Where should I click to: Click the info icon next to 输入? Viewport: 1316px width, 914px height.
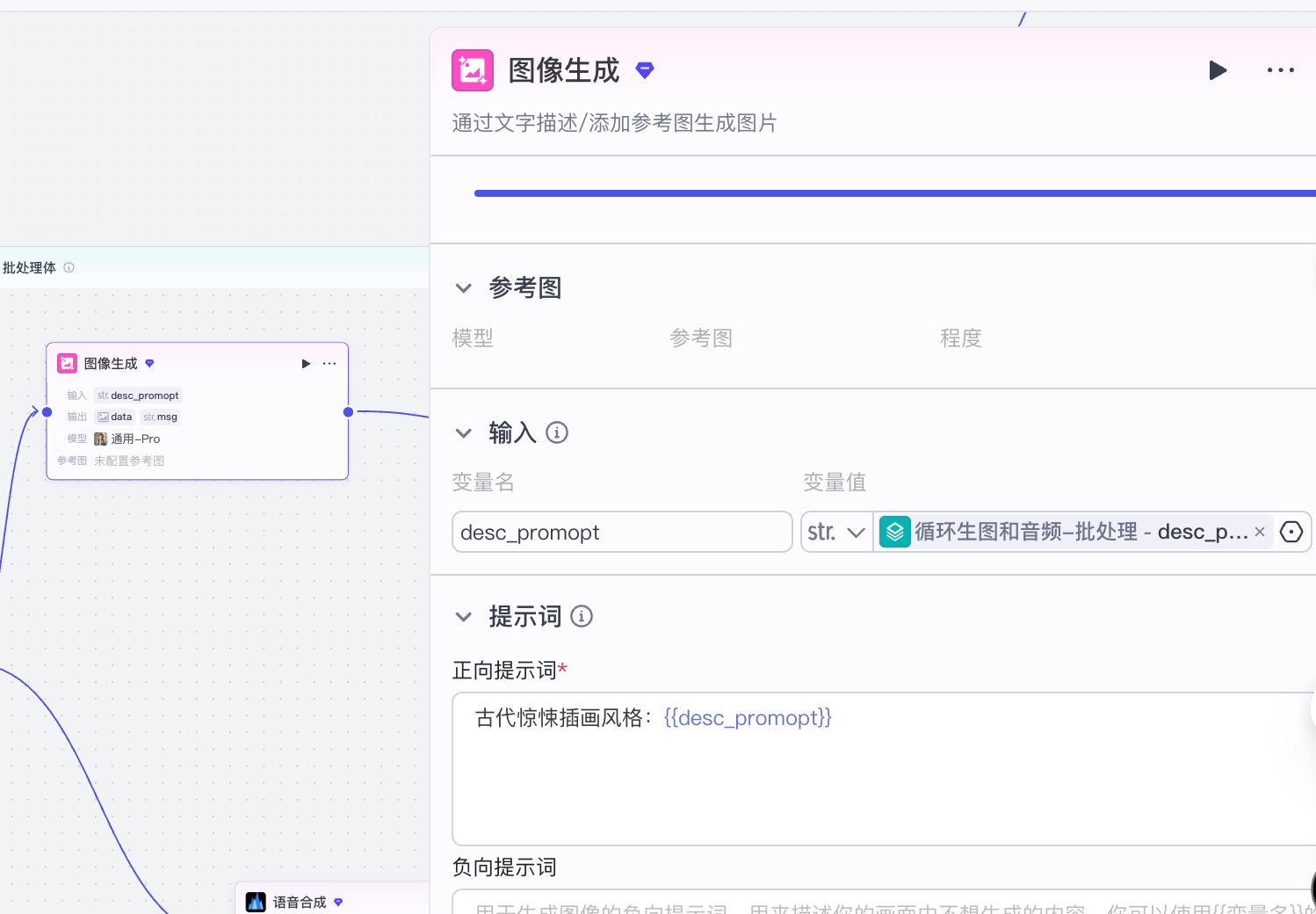click(557, 432)
